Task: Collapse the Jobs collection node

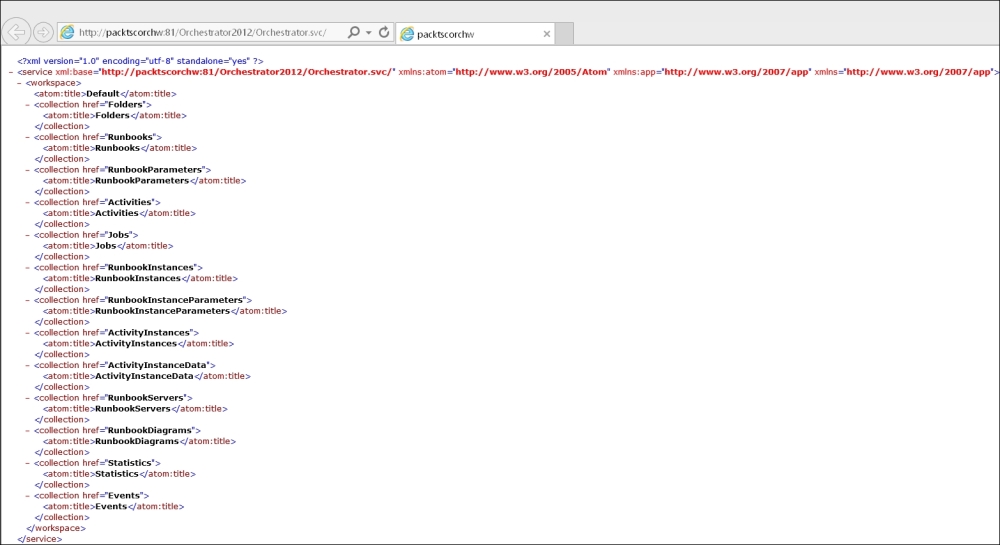Action: tap(28, 235)
